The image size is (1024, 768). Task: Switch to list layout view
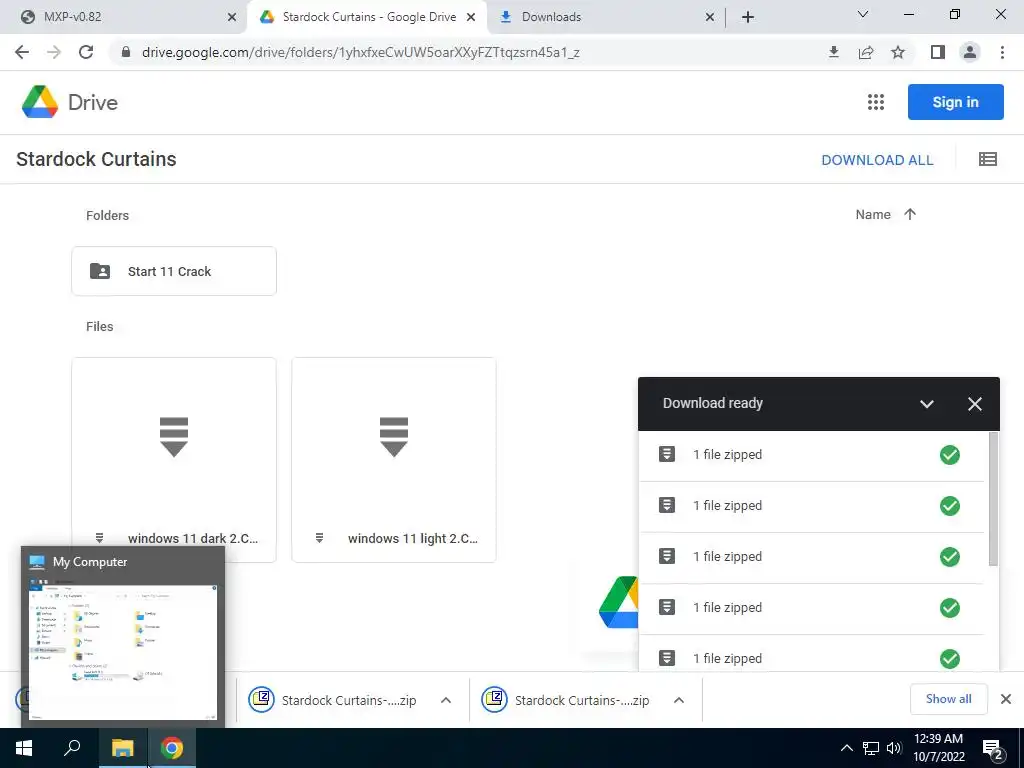987,159
